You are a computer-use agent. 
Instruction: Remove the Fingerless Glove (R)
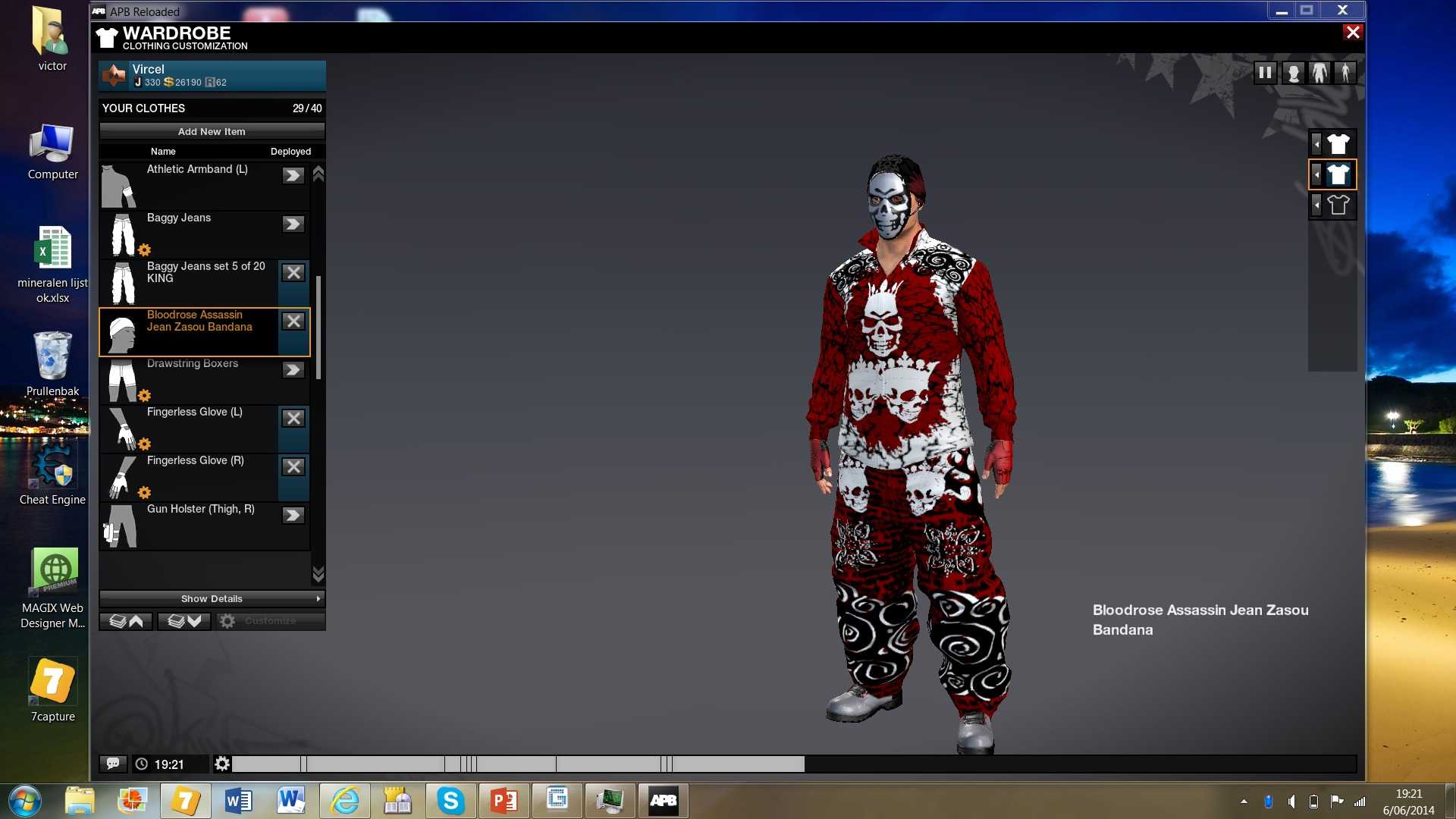pyautogui.click(x=293, y=467)
